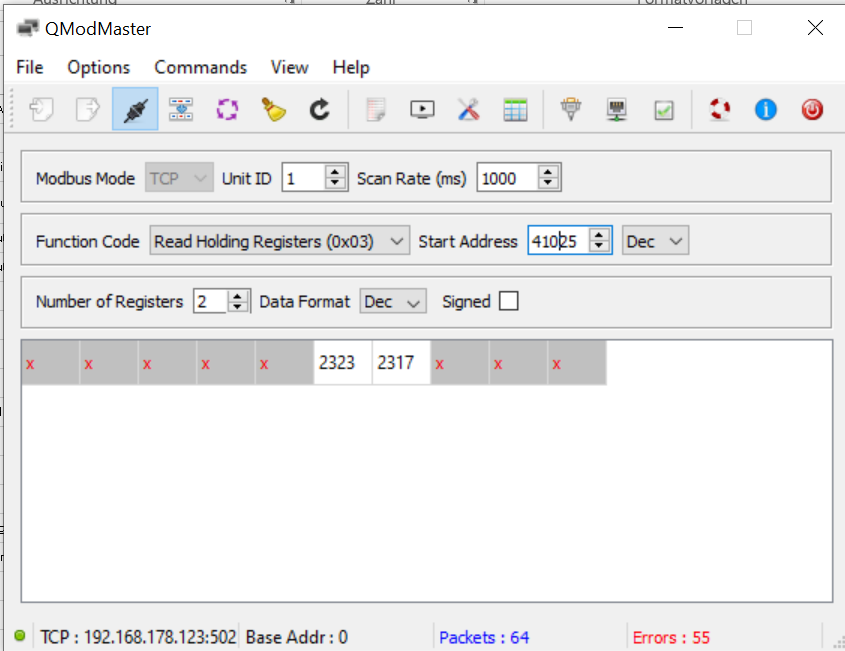Viewport: 845px width, 651px height.
Task: Open the Data Format Dec dropdown
Action: point(393,301)
